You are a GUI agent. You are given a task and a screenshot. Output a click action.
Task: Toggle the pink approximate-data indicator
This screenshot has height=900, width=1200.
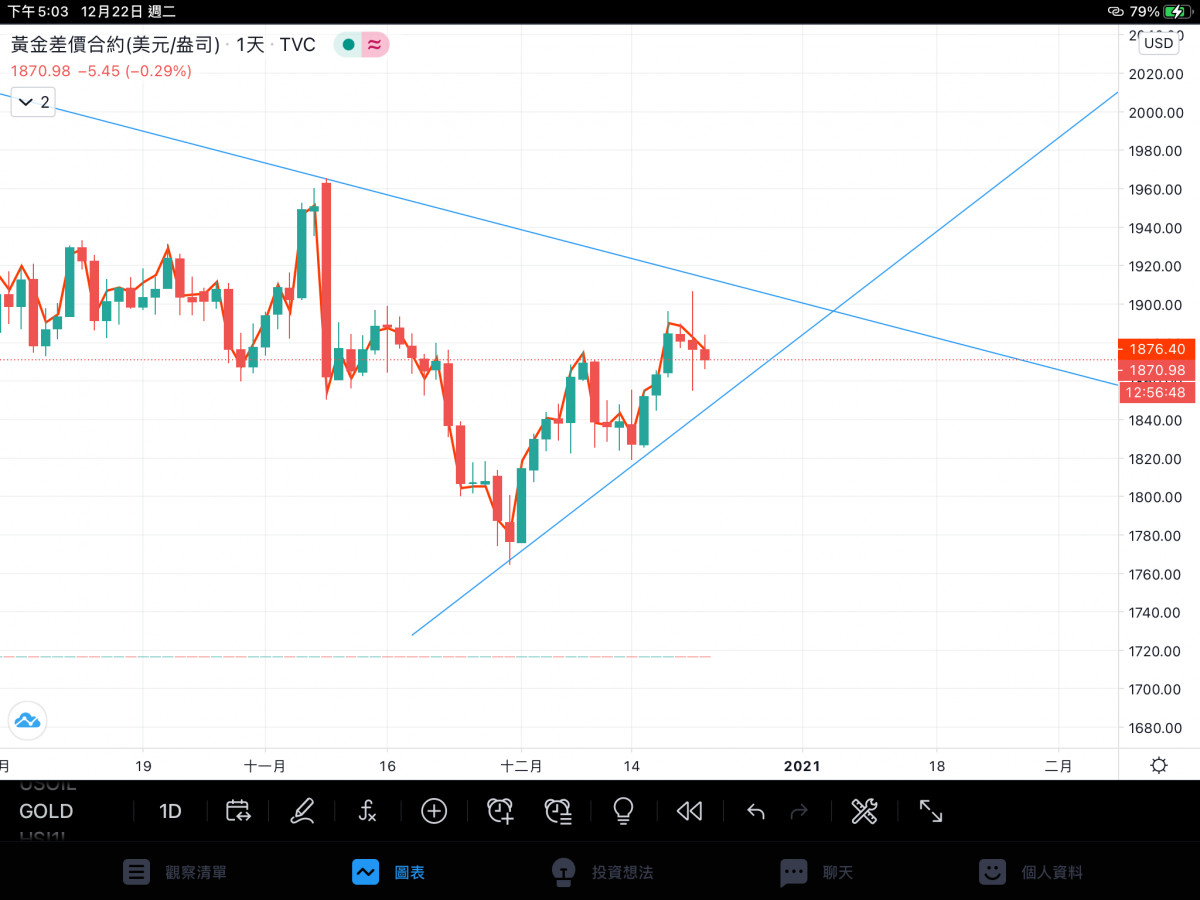374,45
